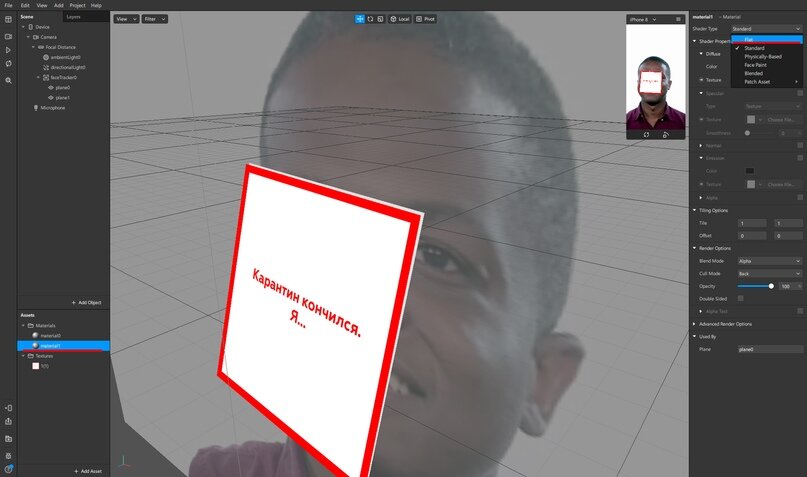The image size is (807, 477).
Task: Expand Advanced Render Options section
Action: pos(694,324)
